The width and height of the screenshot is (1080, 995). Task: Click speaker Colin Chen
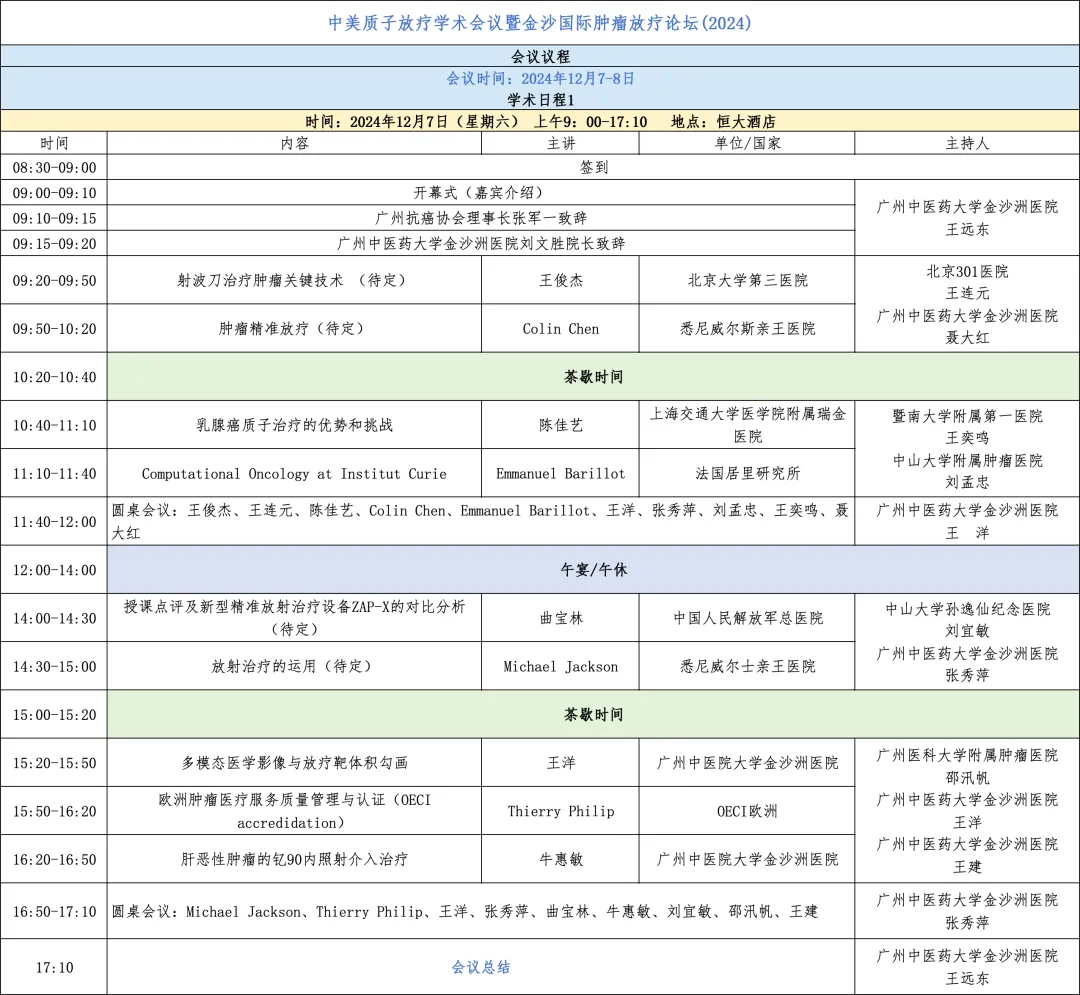[561, 328]
